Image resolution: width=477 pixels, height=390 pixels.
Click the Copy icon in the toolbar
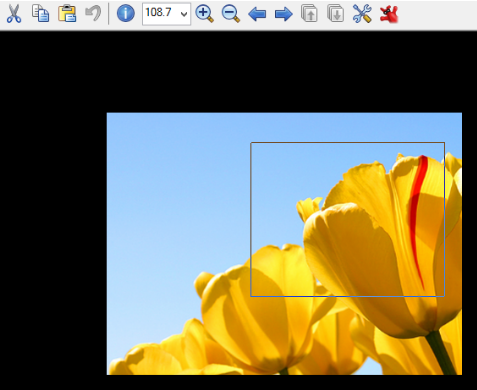point(40,14)
